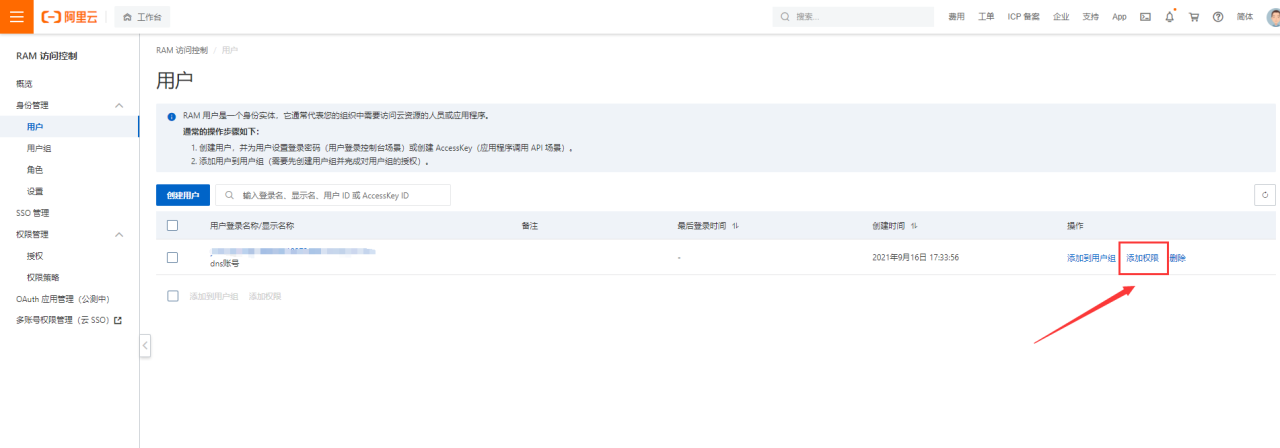Focus the top 搜索 search box
Image resolution: width=1280 pixels, height=448 pixels.
click(854, 17)
